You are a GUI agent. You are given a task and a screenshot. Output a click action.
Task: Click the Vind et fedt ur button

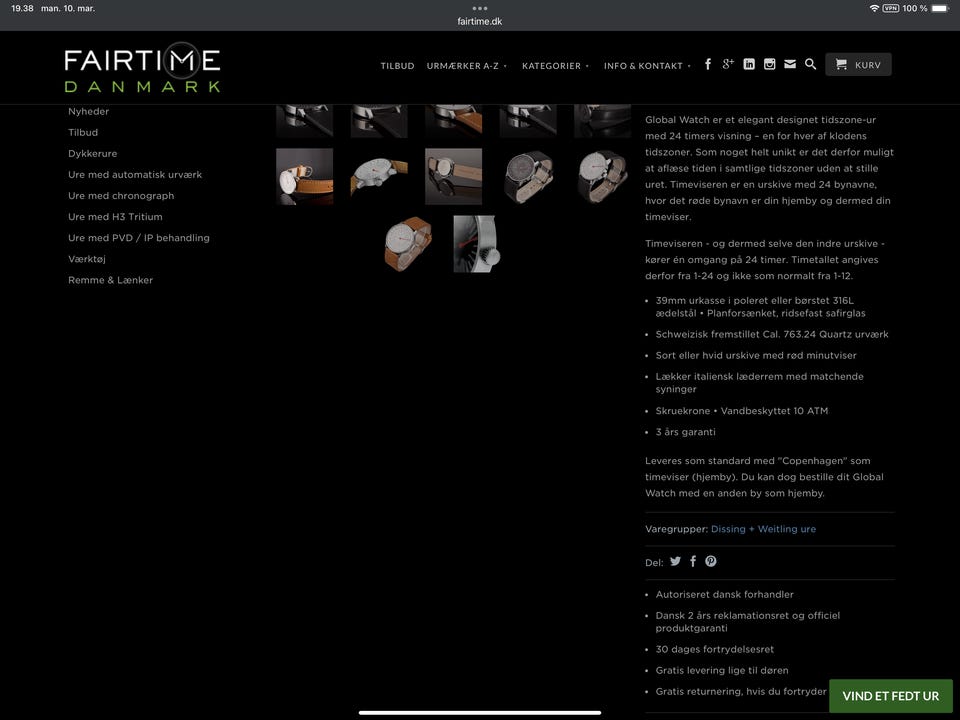tap(890, 696)
